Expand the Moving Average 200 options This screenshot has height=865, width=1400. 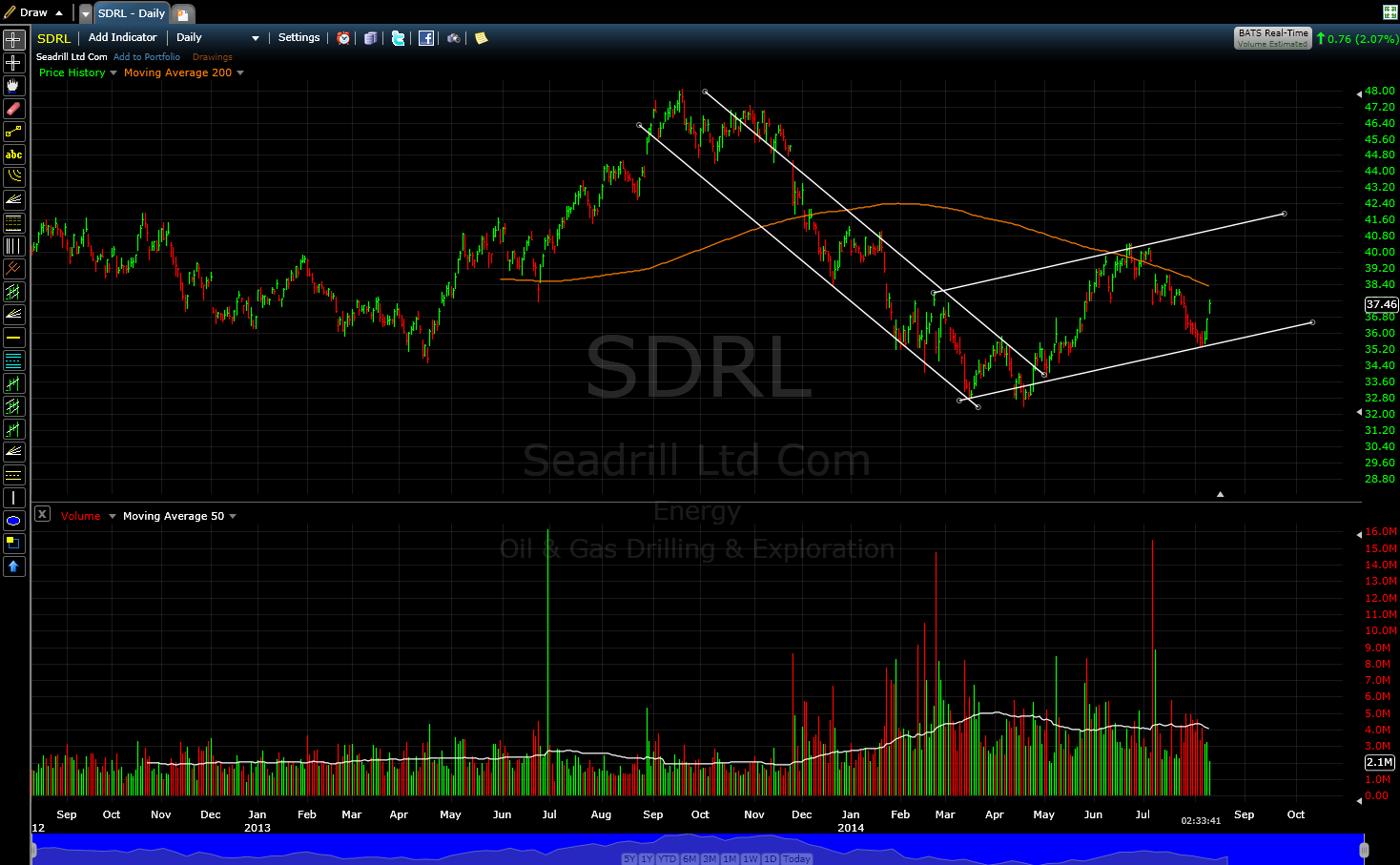point(242,72)
